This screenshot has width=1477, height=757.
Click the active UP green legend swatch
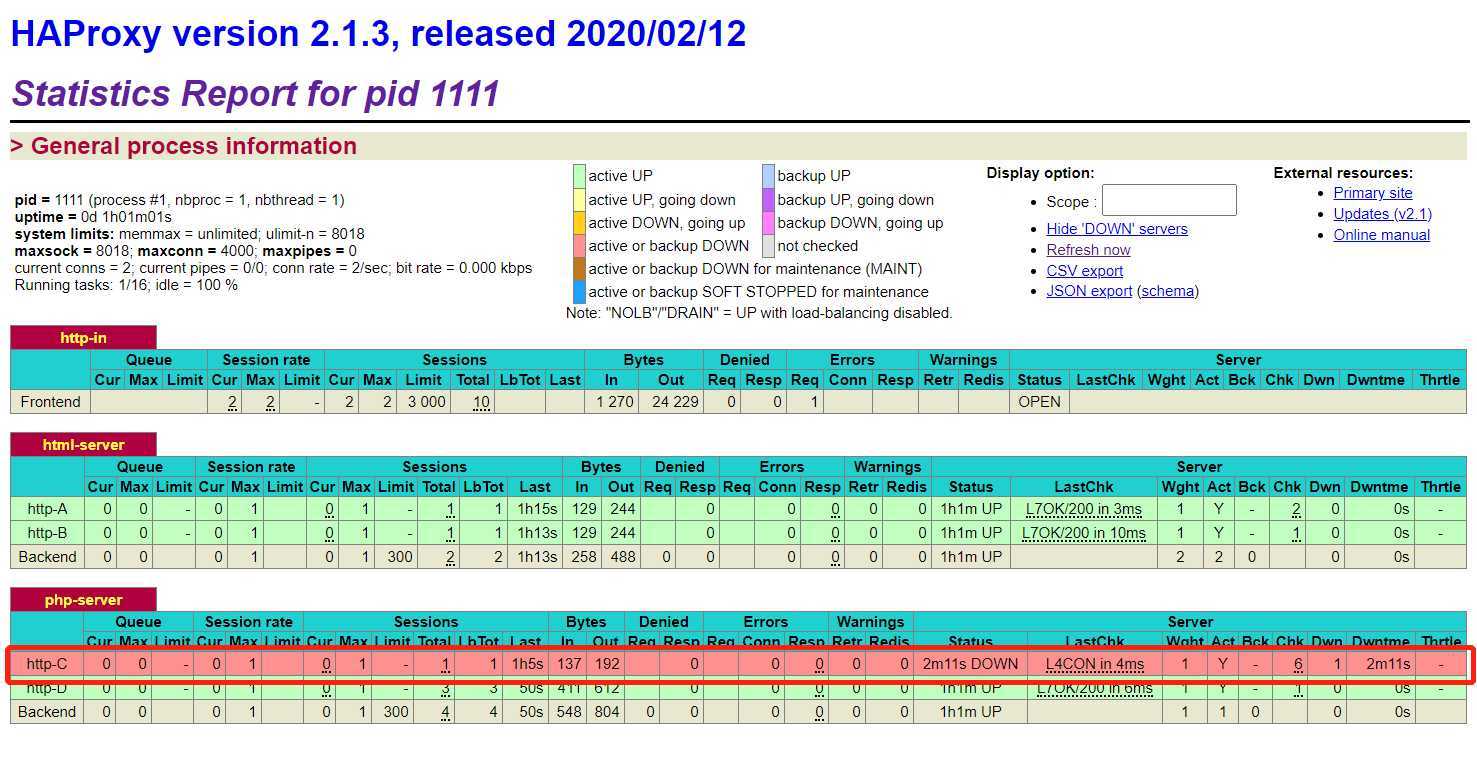[x=579, y=176]
